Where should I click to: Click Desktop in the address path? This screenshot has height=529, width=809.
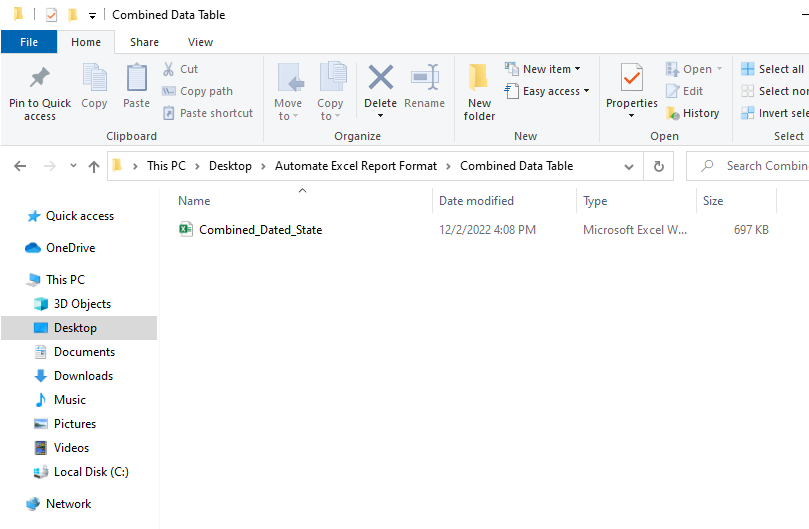click(230, 166)
